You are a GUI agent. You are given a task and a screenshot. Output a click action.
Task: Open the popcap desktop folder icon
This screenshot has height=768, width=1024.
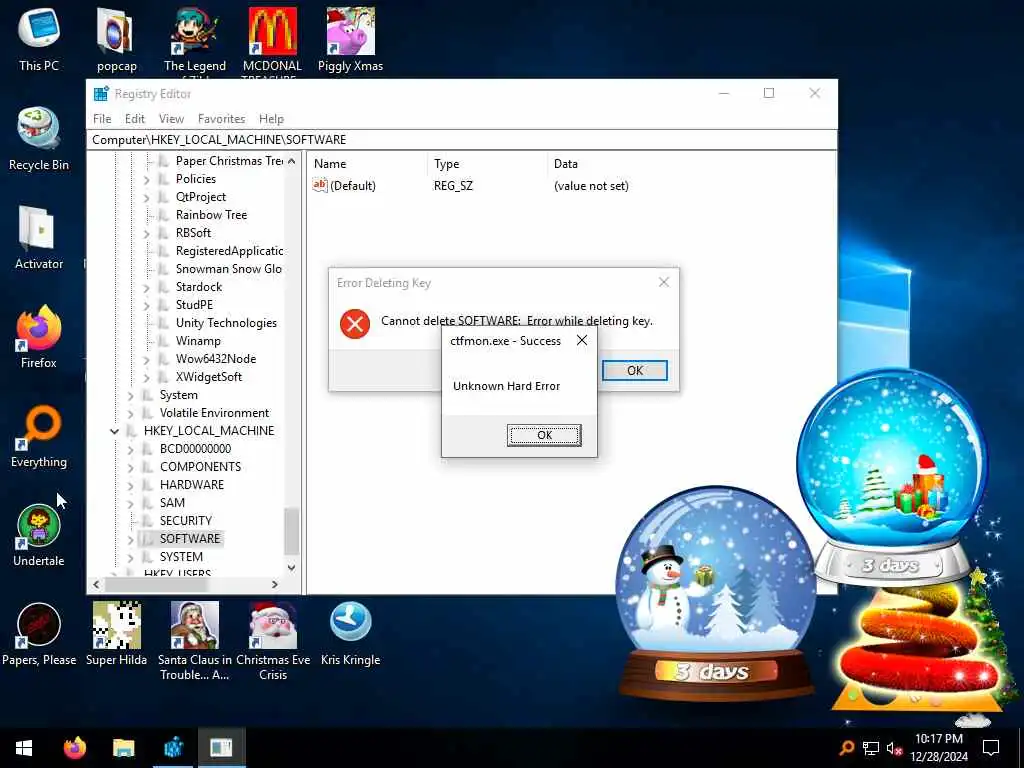coord(116,39)
